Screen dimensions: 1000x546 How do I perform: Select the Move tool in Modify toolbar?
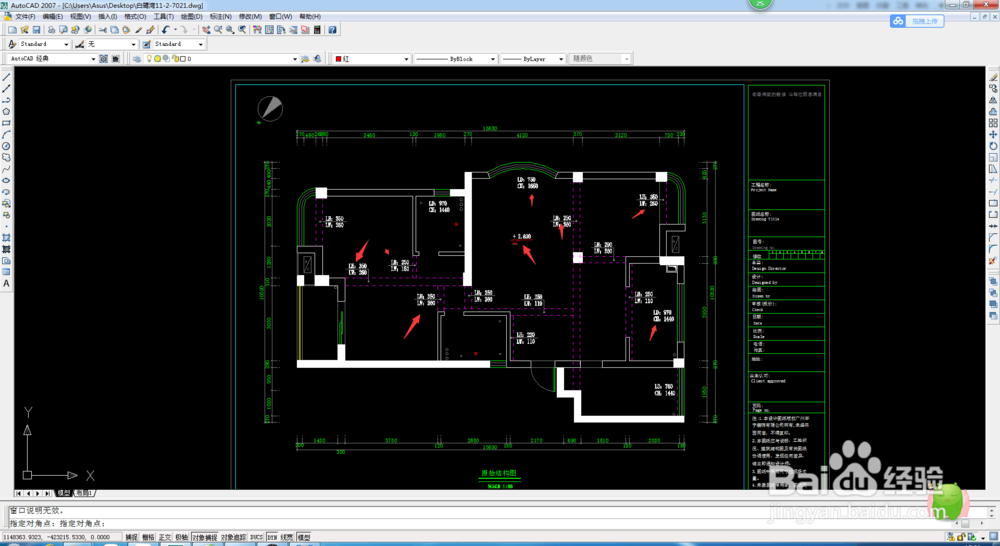(x=993, y=134)
